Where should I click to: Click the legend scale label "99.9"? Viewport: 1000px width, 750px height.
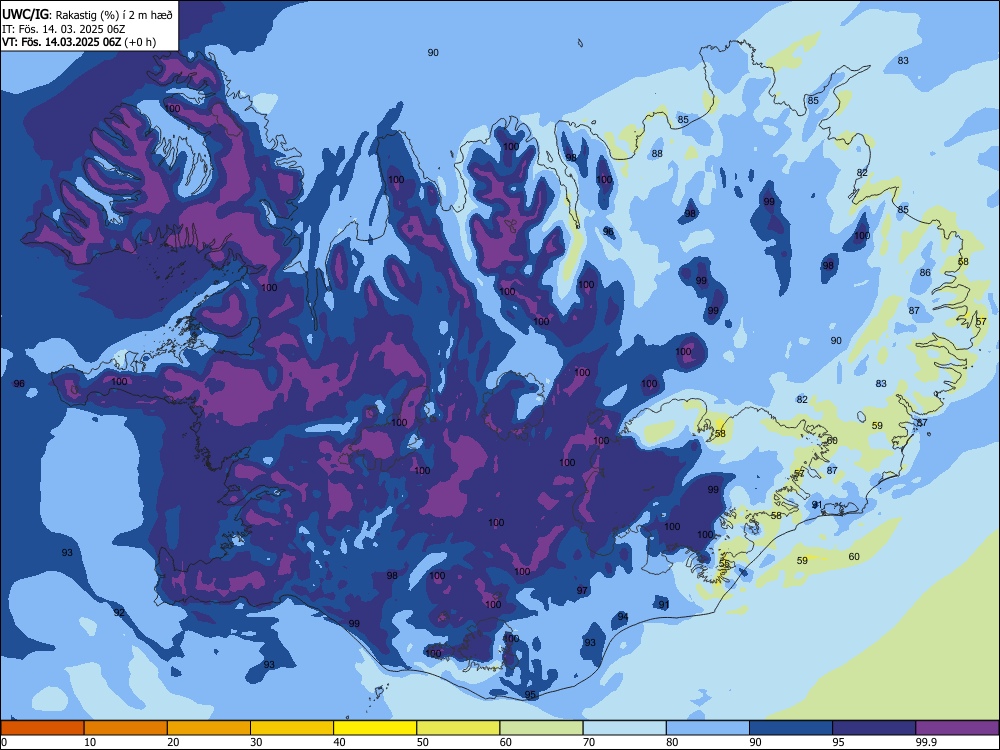926,742
